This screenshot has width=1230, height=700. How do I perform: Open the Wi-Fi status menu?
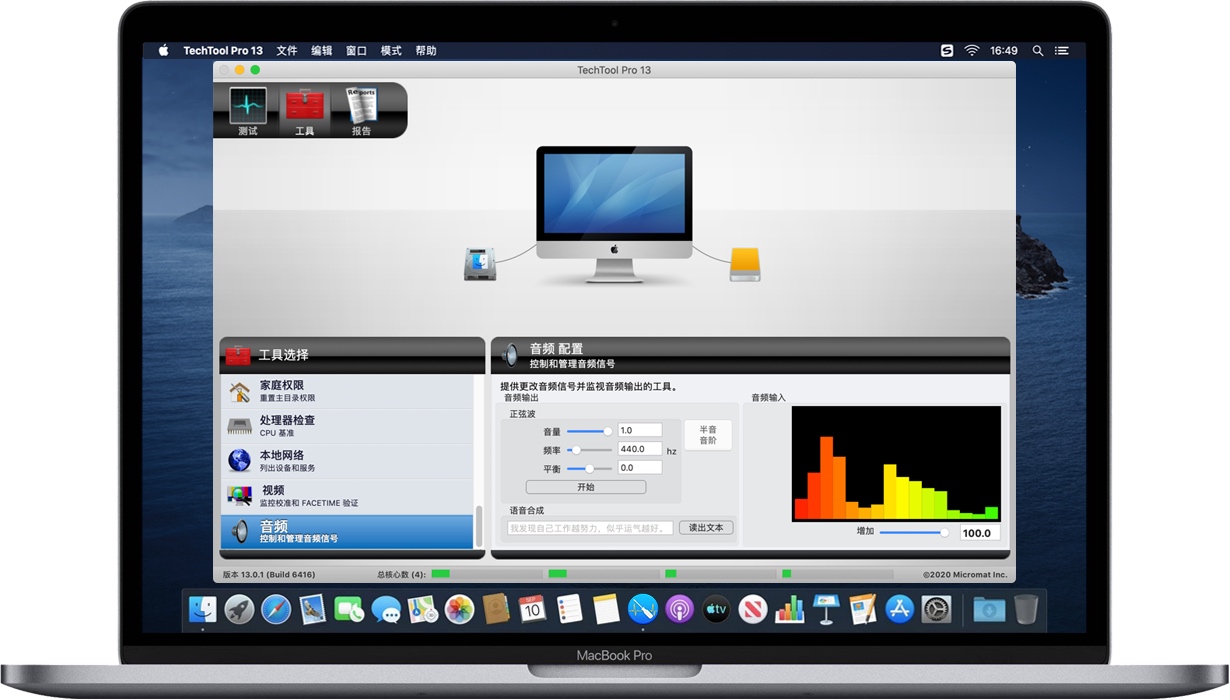971,49
